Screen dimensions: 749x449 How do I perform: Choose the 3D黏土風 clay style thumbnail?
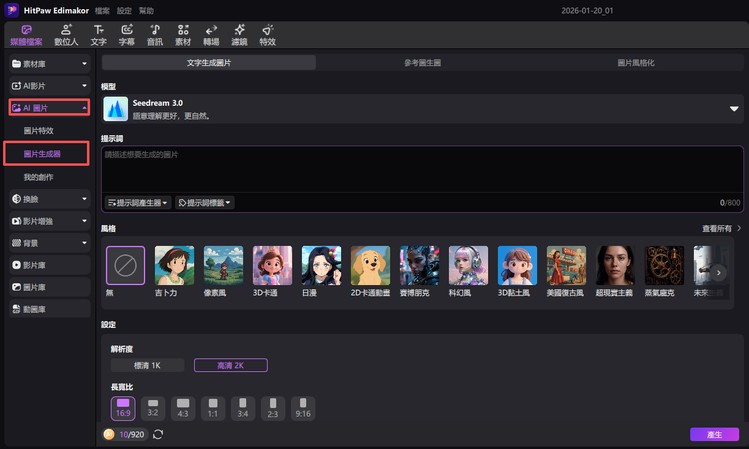pyautogui.click(x=517, y=266)
